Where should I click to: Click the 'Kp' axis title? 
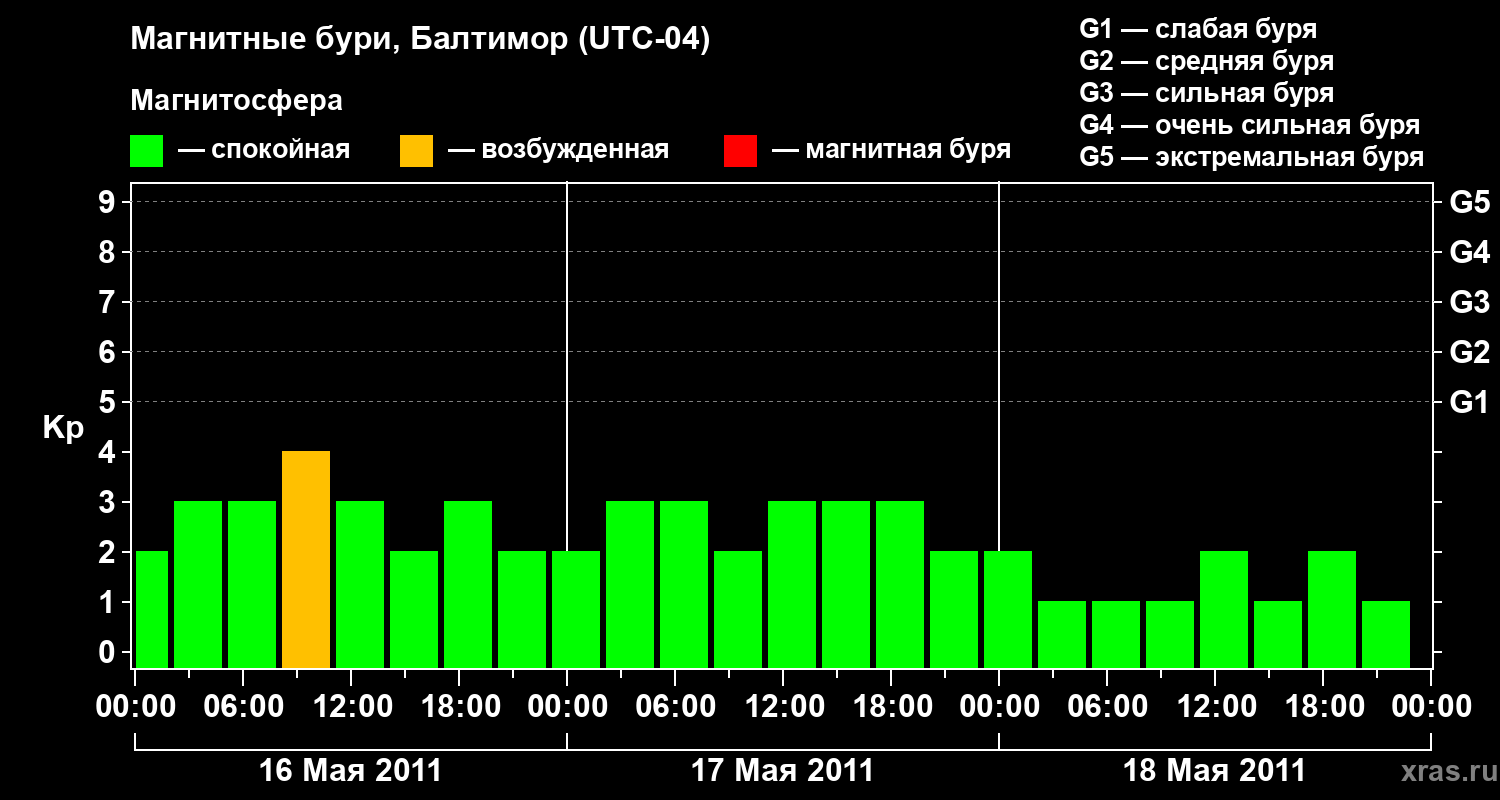click(x=63, y=428)
